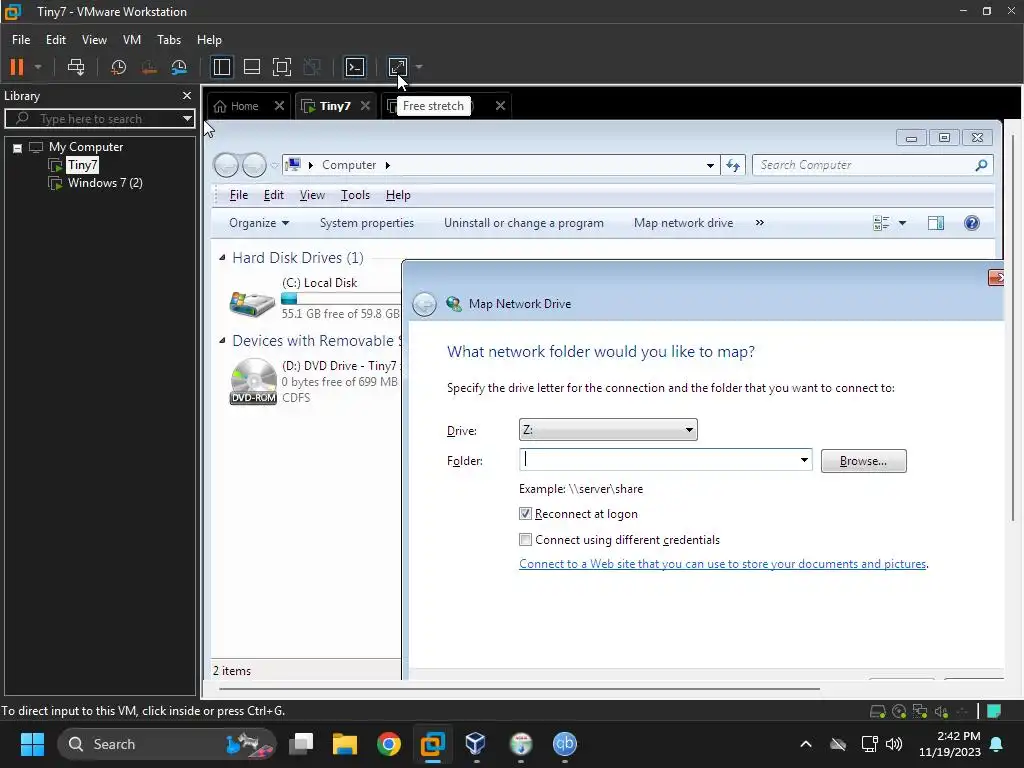The width and height of the screenshot is (1024, 768).
Task: Open the Explorer View menu
Action: pos(312,195)
